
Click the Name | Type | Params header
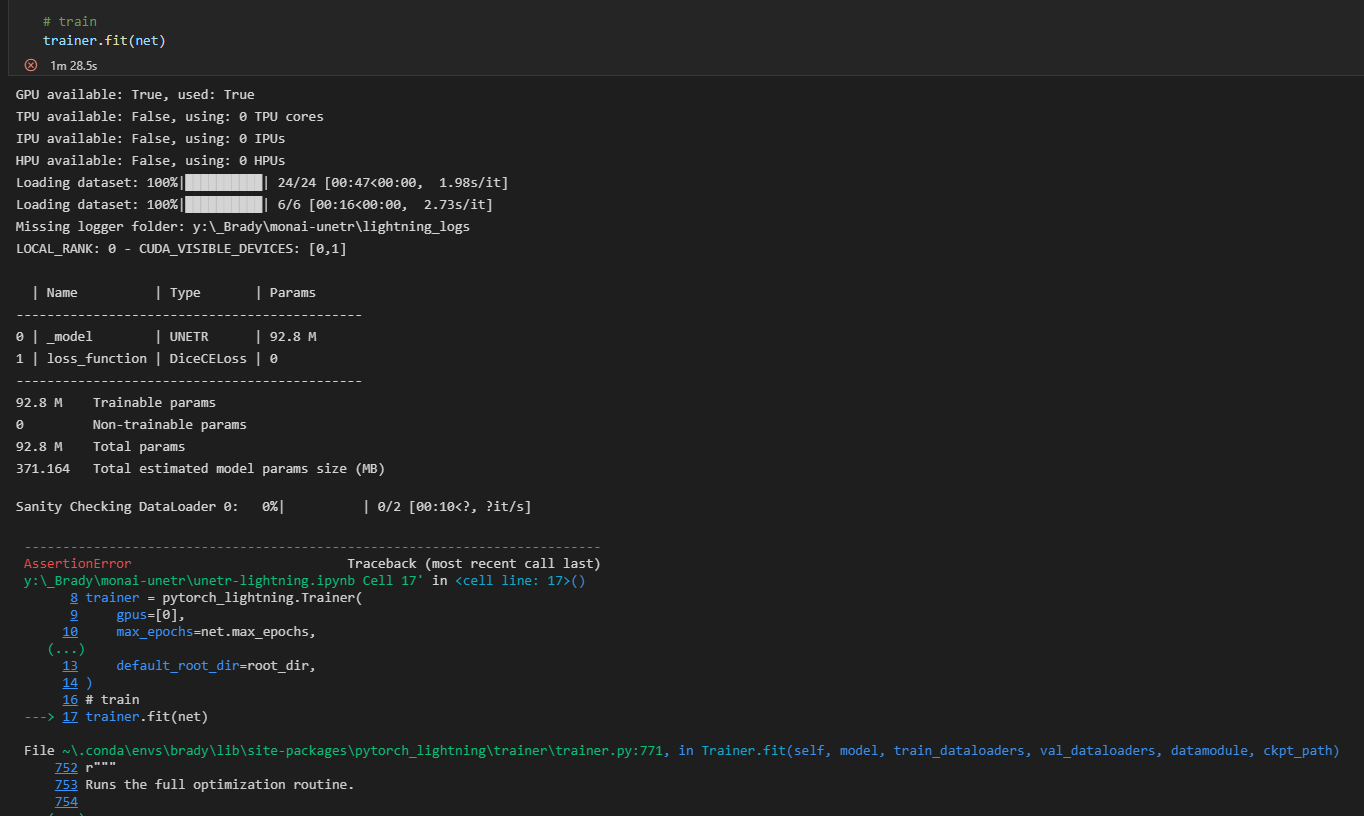click(174, 292)
